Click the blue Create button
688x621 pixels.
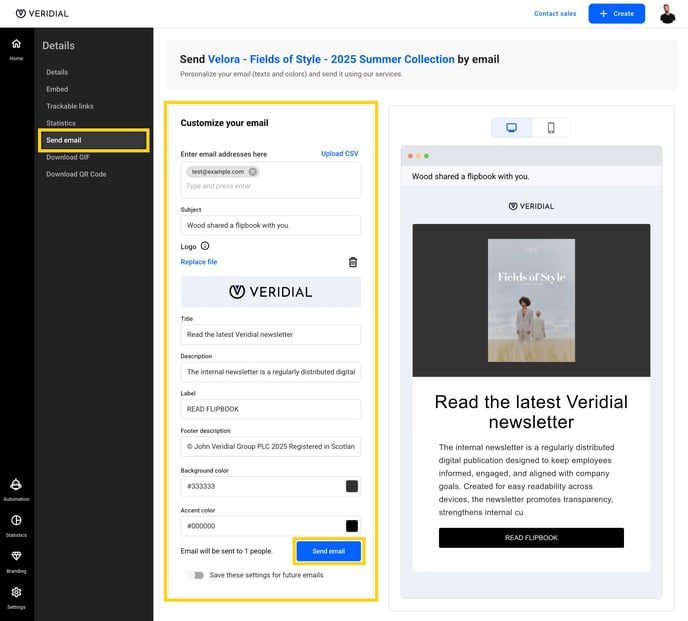tap(616, 14)
